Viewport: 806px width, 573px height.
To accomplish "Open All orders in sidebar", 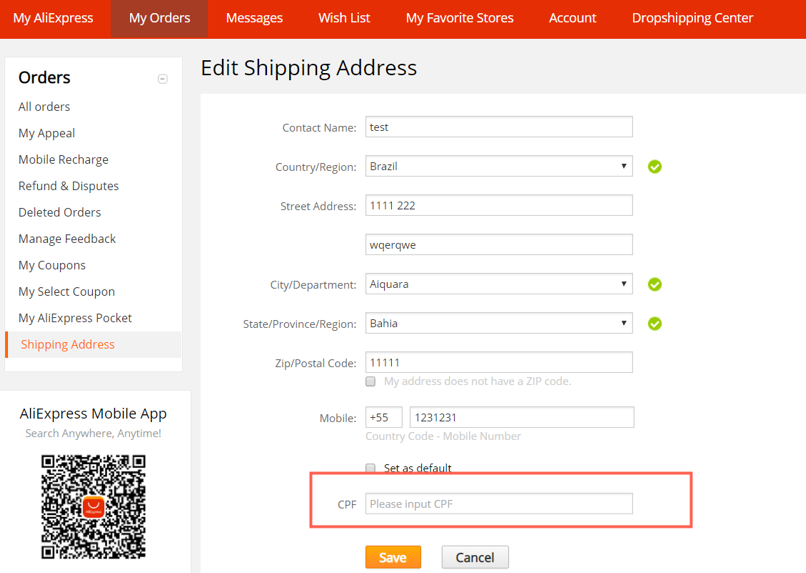I will pos(44,107).
